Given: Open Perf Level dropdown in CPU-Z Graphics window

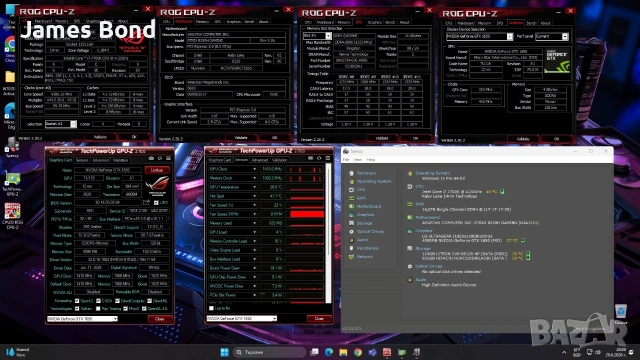Looking at the screenshot, I should click(551, 36).
